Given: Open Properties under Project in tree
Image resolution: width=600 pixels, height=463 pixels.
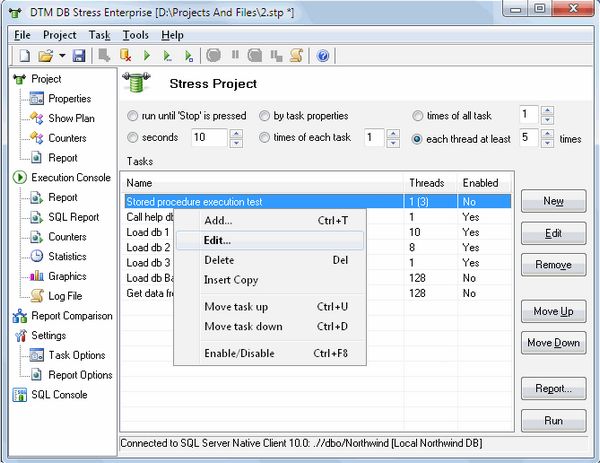Looking at the screenshot, I should point(70,99).
